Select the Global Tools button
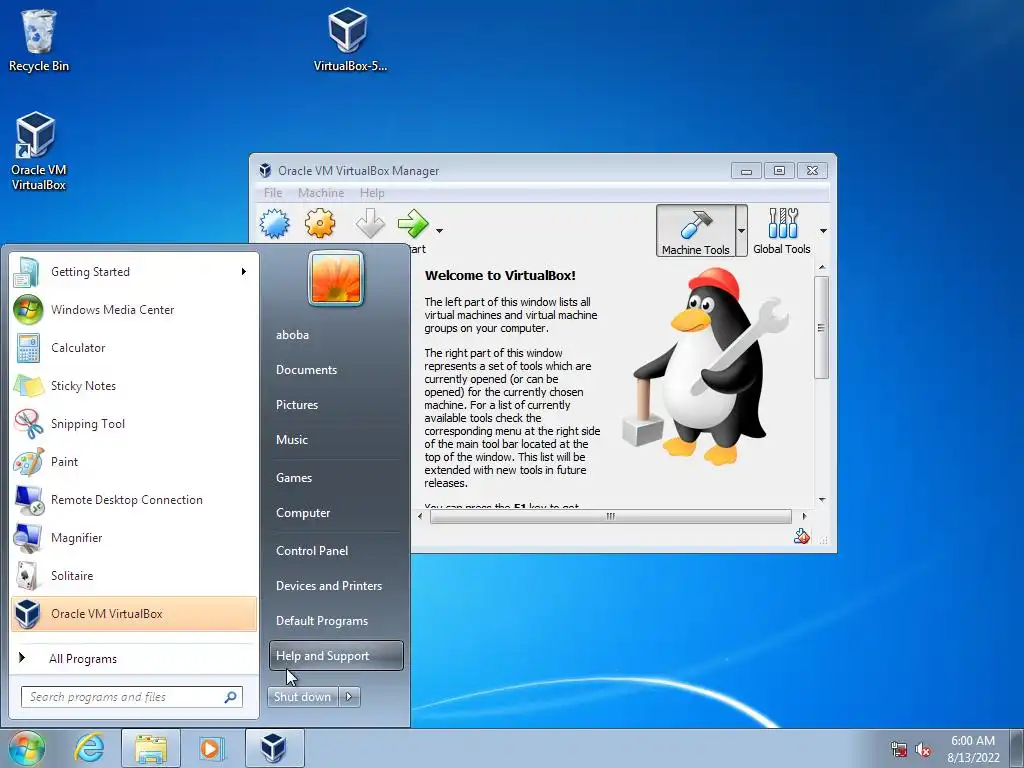Image resolution: width=1024 pixels, height=768 pixels. click(782, 231)
